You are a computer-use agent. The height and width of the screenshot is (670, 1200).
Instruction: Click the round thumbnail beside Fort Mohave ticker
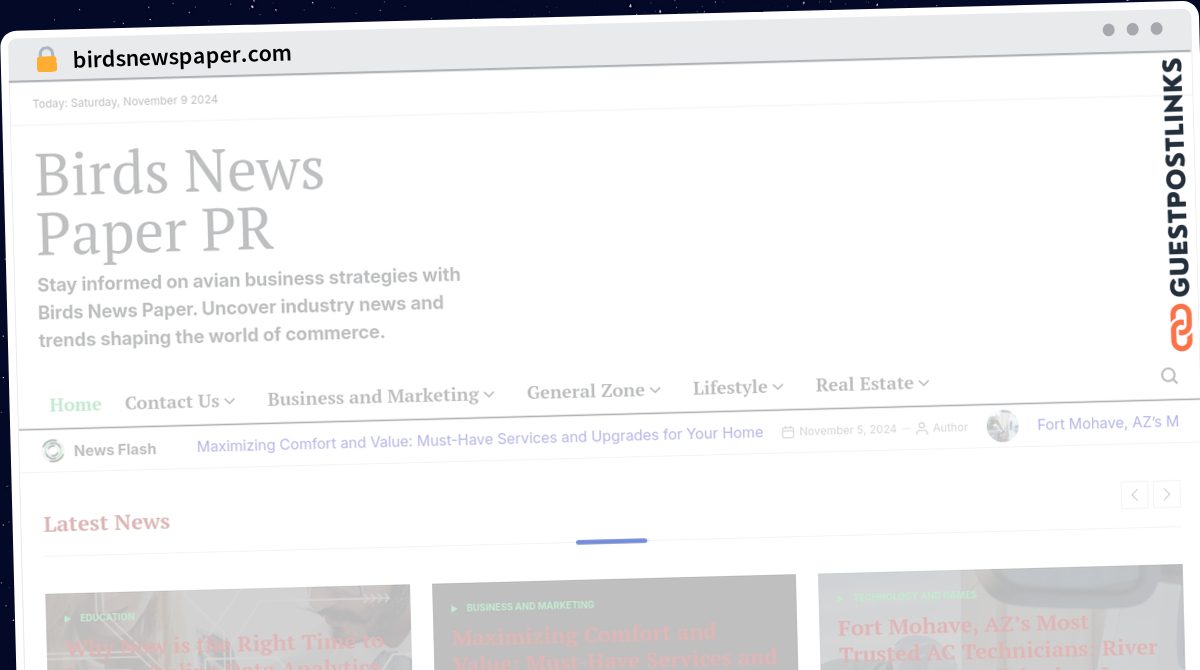pos(1002,425)
